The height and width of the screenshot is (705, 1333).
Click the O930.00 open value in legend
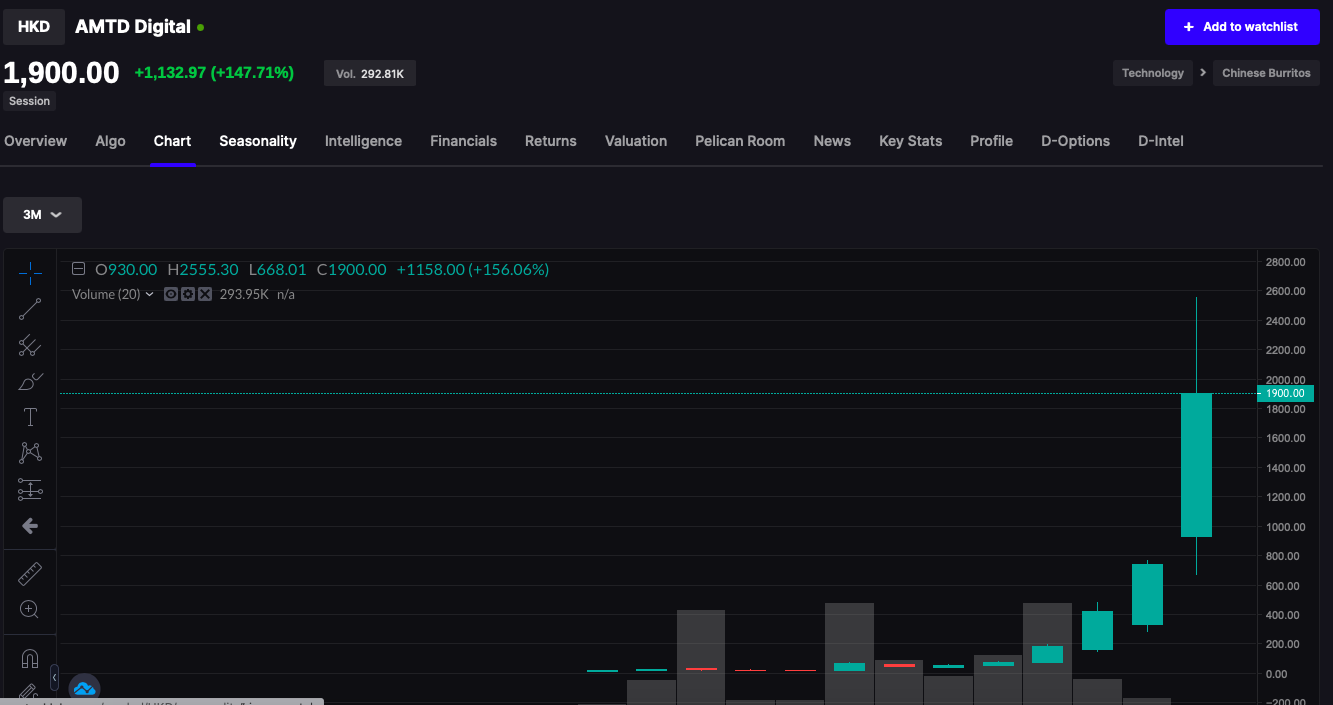click(126, 269)
